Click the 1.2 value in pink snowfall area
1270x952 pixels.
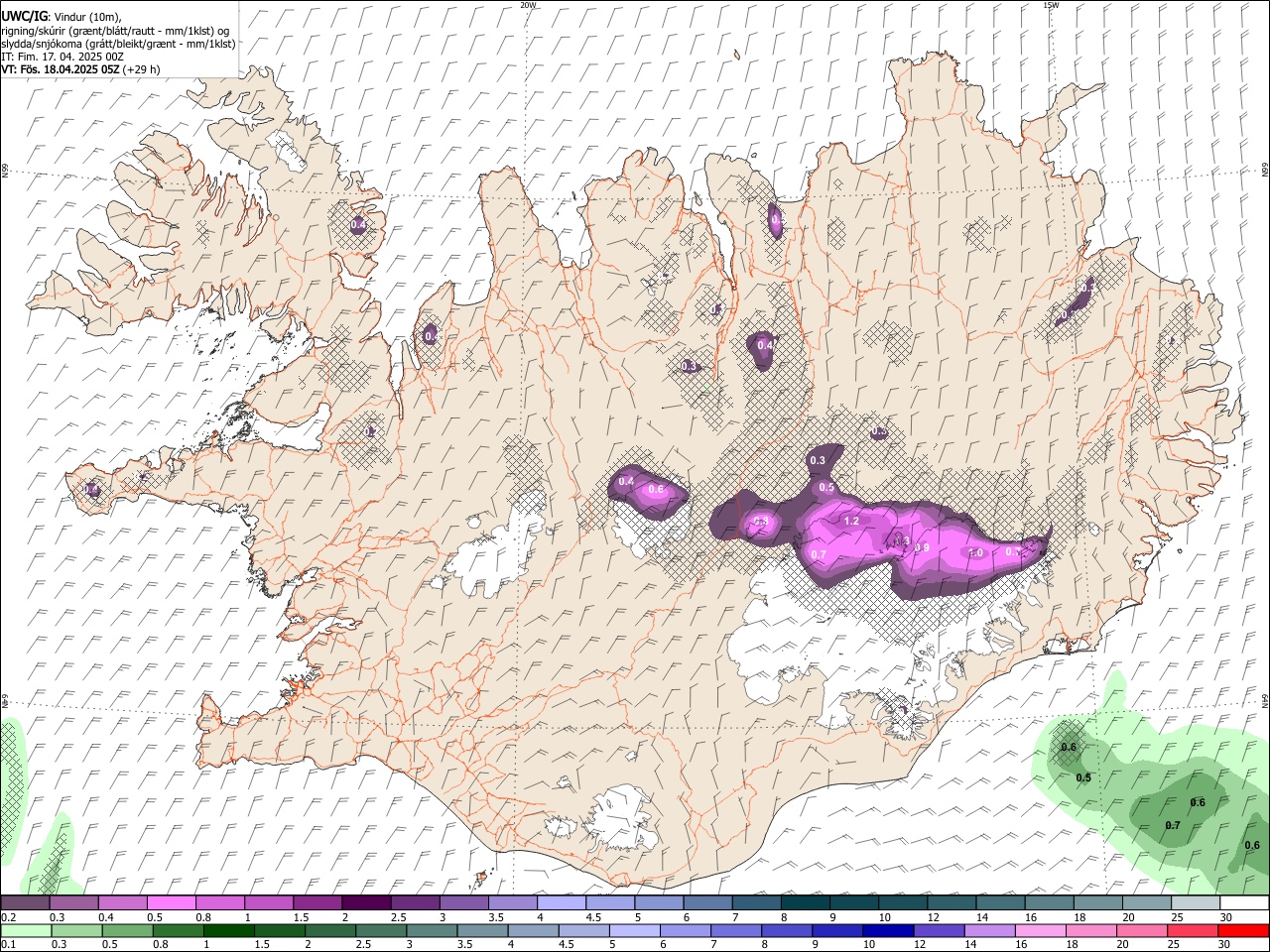851,521
